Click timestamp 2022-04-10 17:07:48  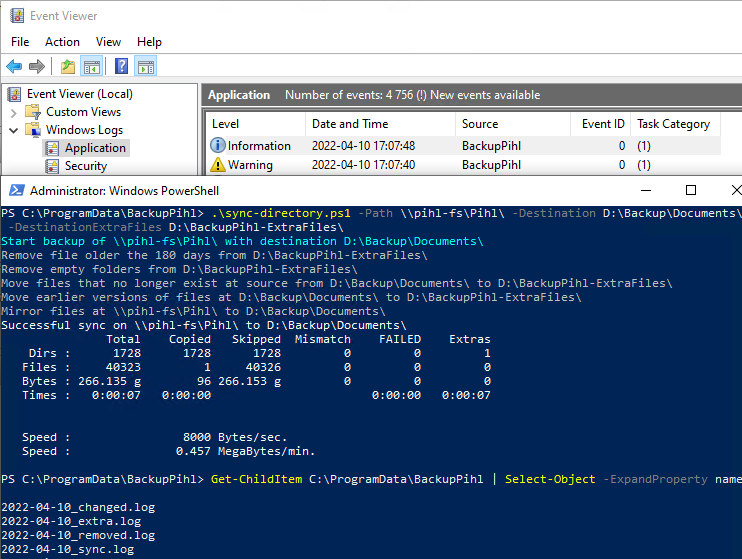point(363,146)
